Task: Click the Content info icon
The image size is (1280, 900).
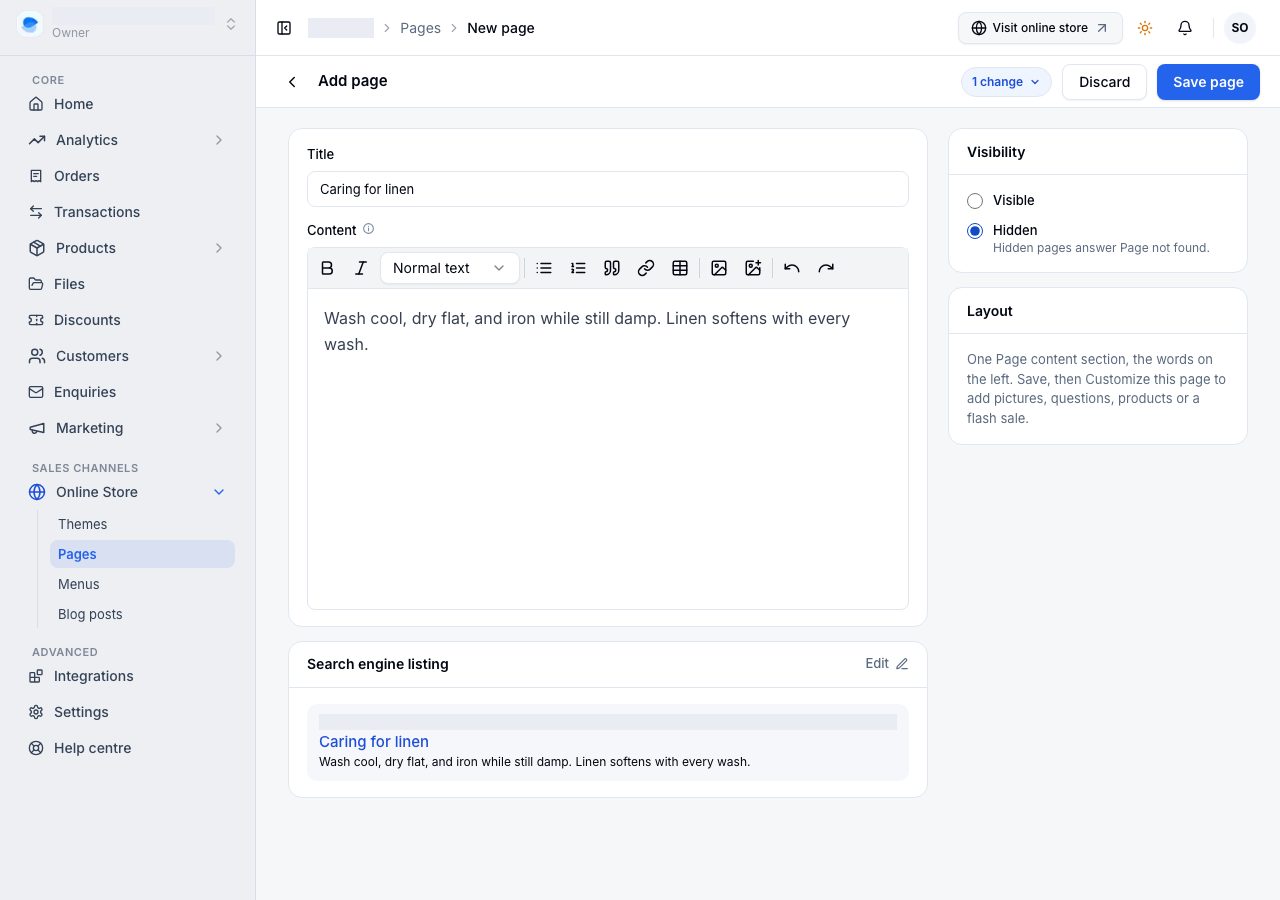Action: [368, 229]
